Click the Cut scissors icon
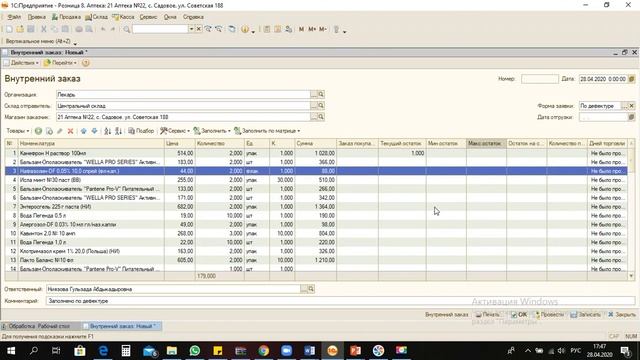 44,29
